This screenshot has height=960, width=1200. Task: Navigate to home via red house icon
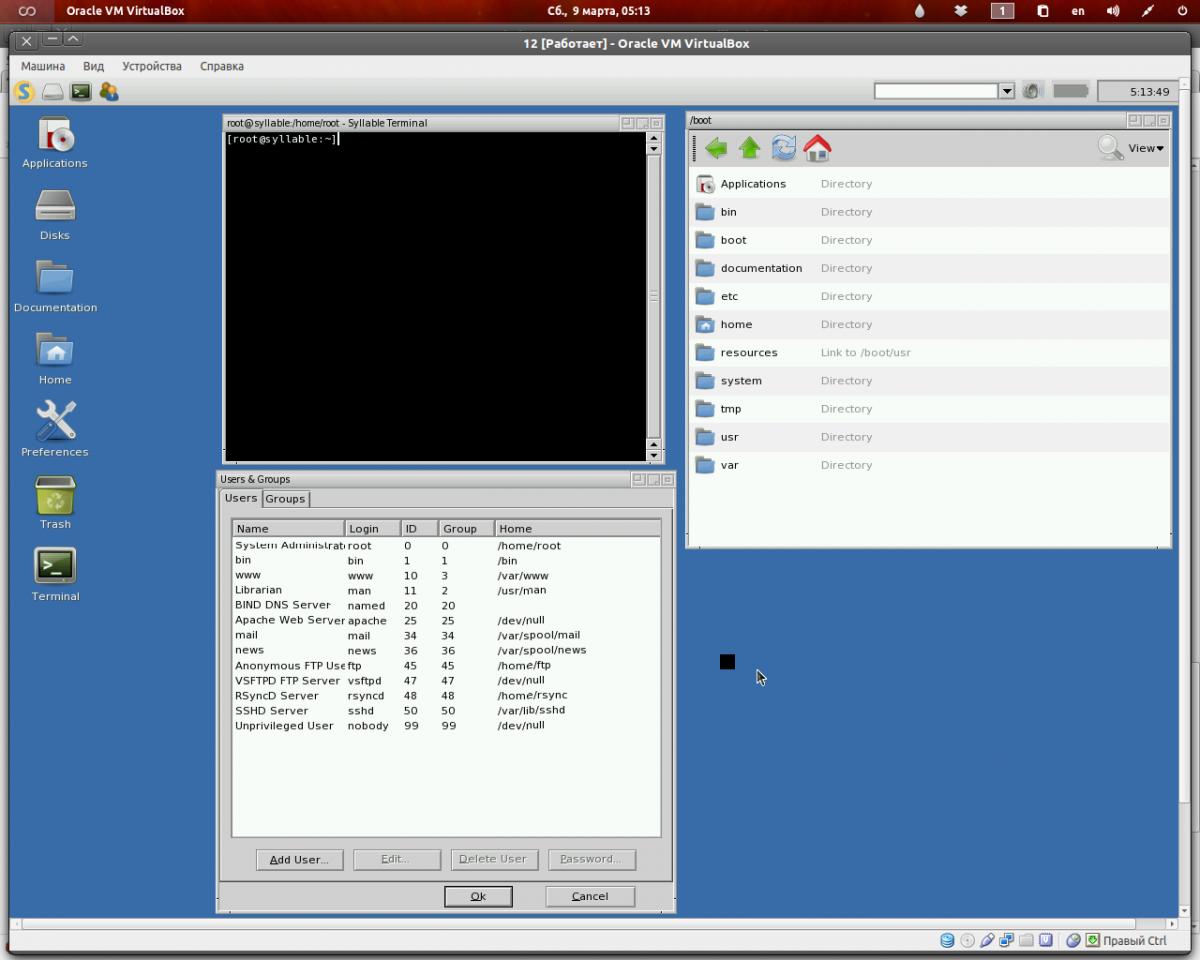pos(817,149)
